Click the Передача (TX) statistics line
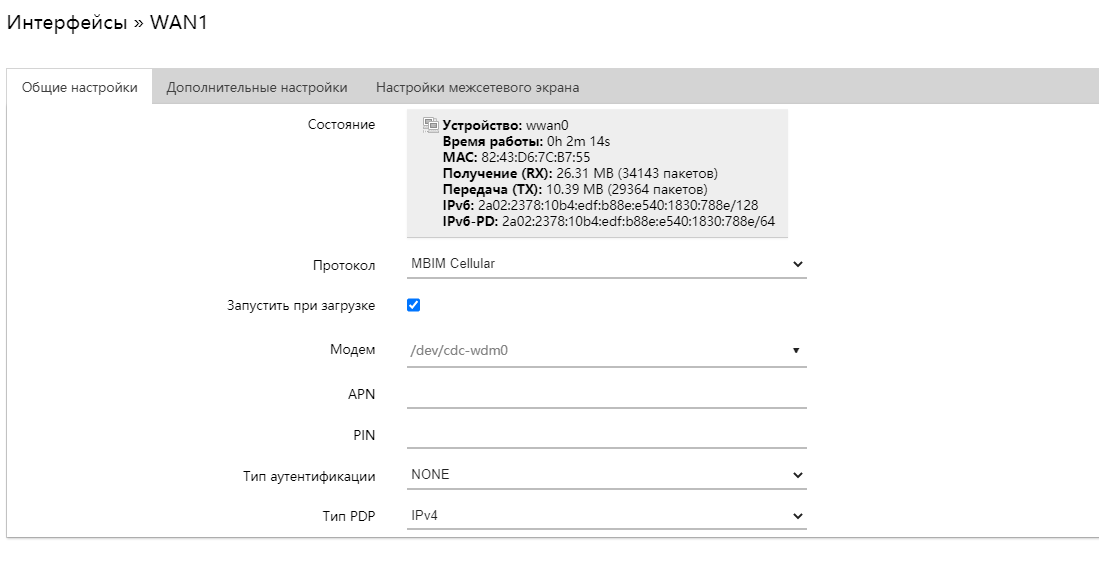Screen dimensions: 1099x564 575,189
